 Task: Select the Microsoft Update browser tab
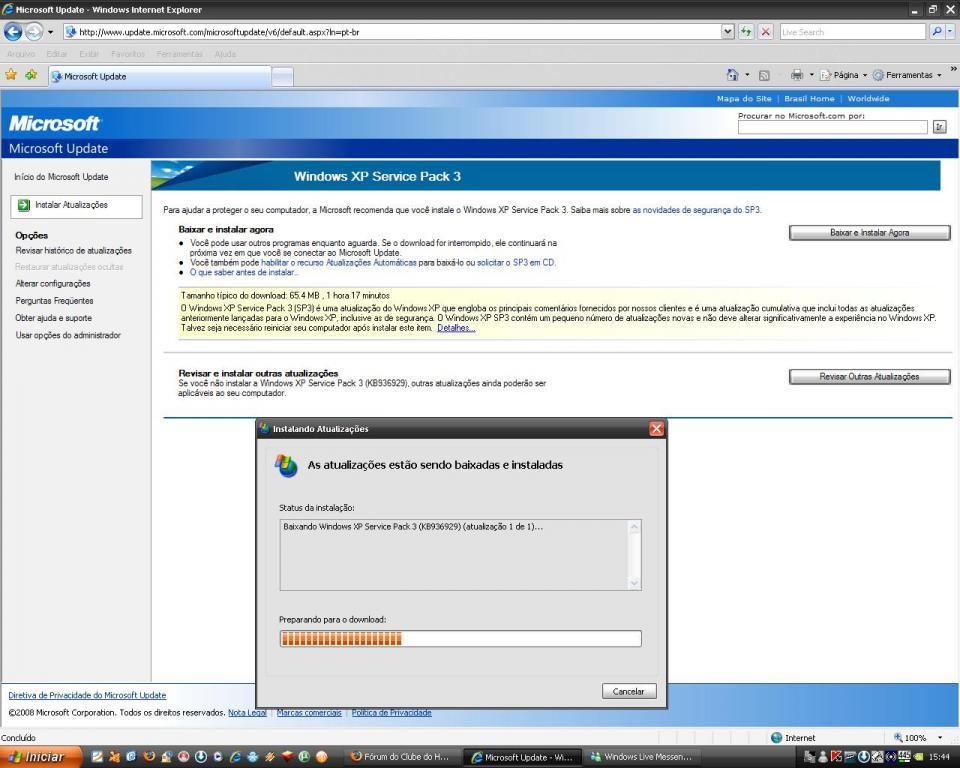point(160,76)
